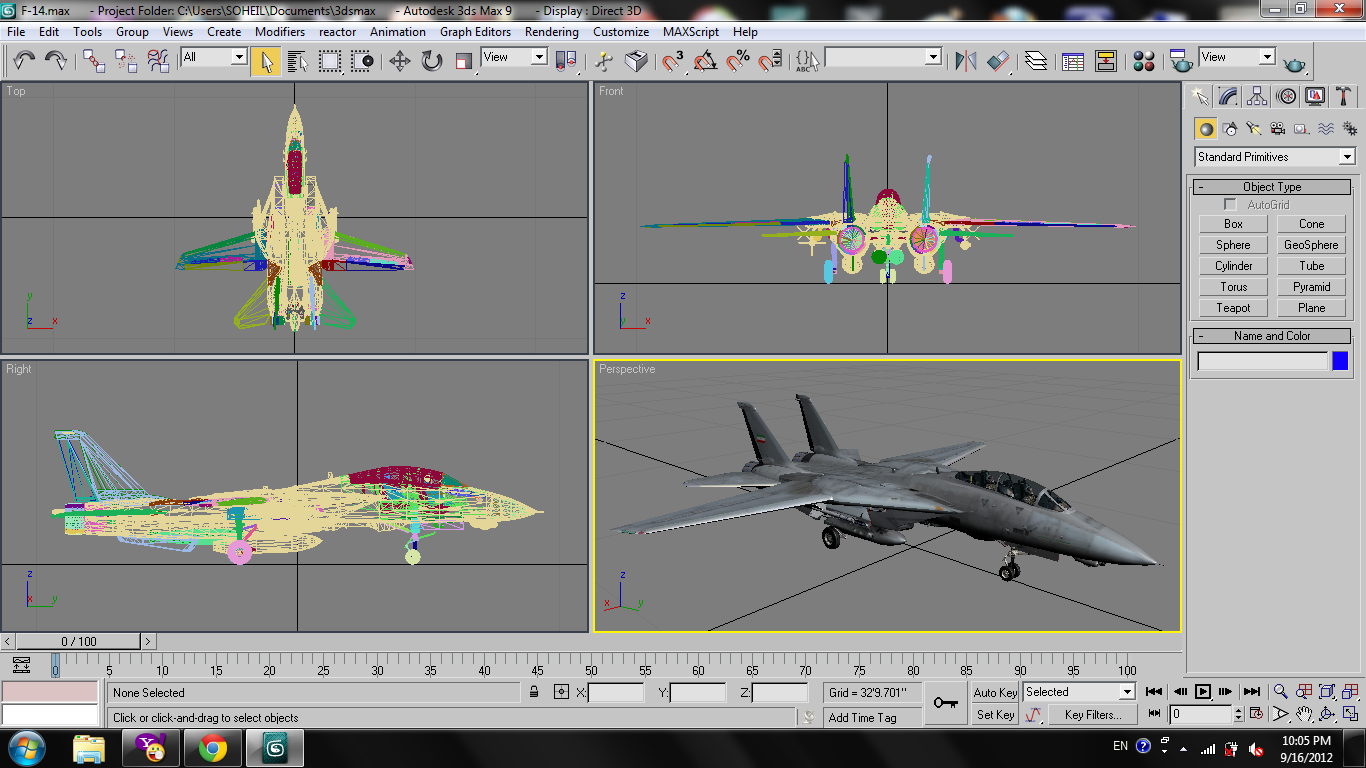Toggle Absolute/Offset transform type-in mode
The height and width of the screenshot is (768, 1366).
[561, 692]
